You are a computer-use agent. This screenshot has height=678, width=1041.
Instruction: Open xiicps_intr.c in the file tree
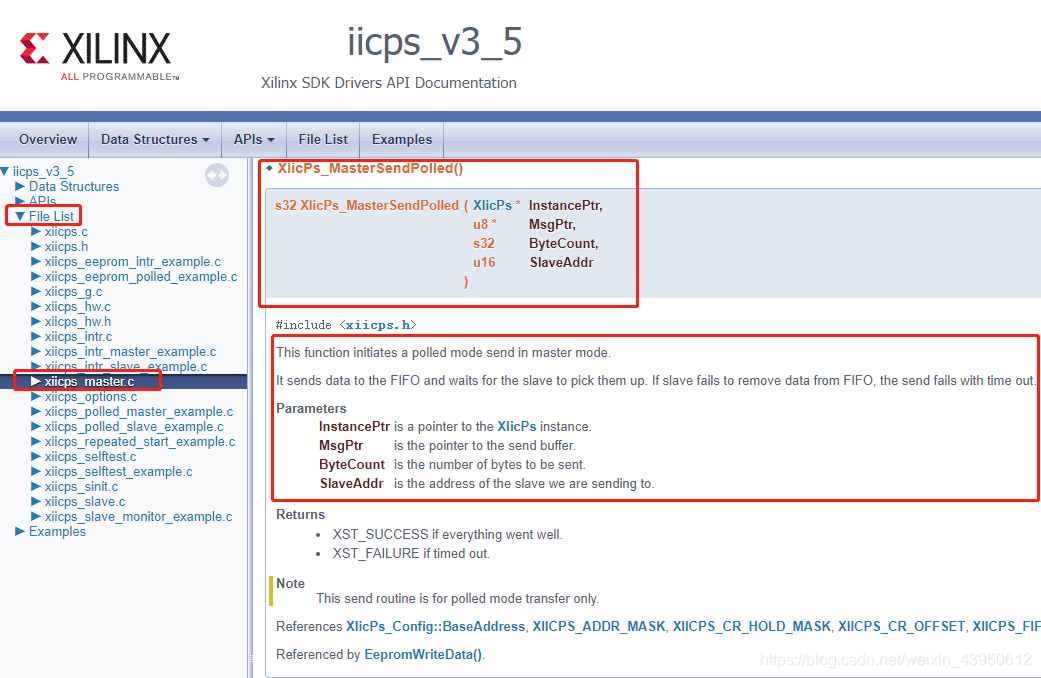(78, 337)
